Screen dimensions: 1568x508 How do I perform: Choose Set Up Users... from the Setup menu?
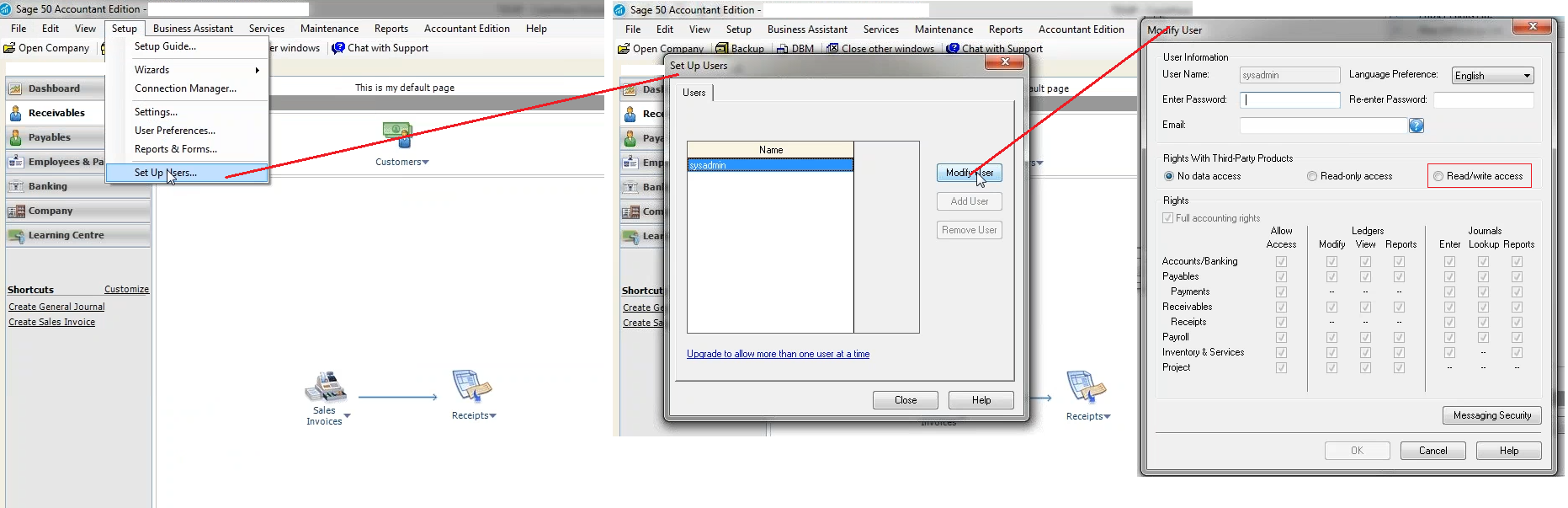tap(187, 173)
